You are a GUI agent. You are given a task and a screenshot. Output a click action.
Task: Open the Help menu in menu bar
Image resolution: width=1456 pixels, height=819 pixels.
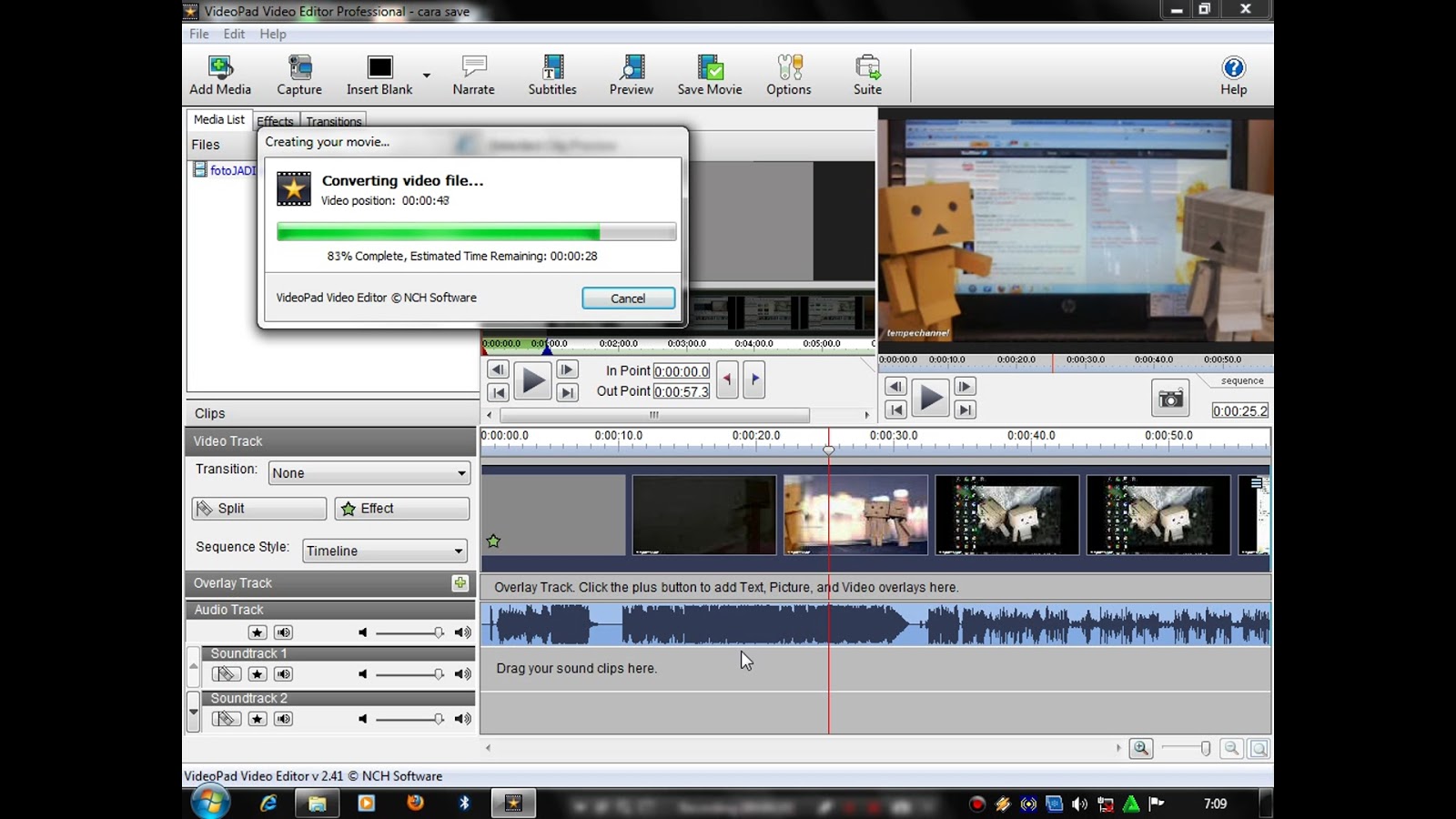point(273,34)
